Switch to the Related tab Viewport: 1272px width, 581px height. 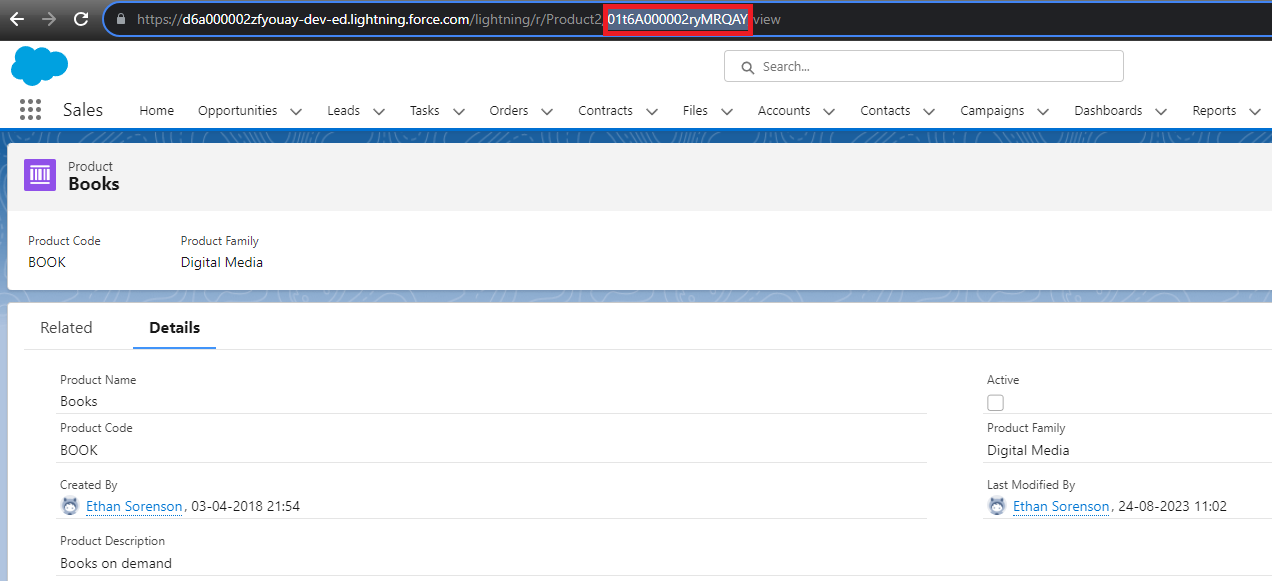click(66, 328)
